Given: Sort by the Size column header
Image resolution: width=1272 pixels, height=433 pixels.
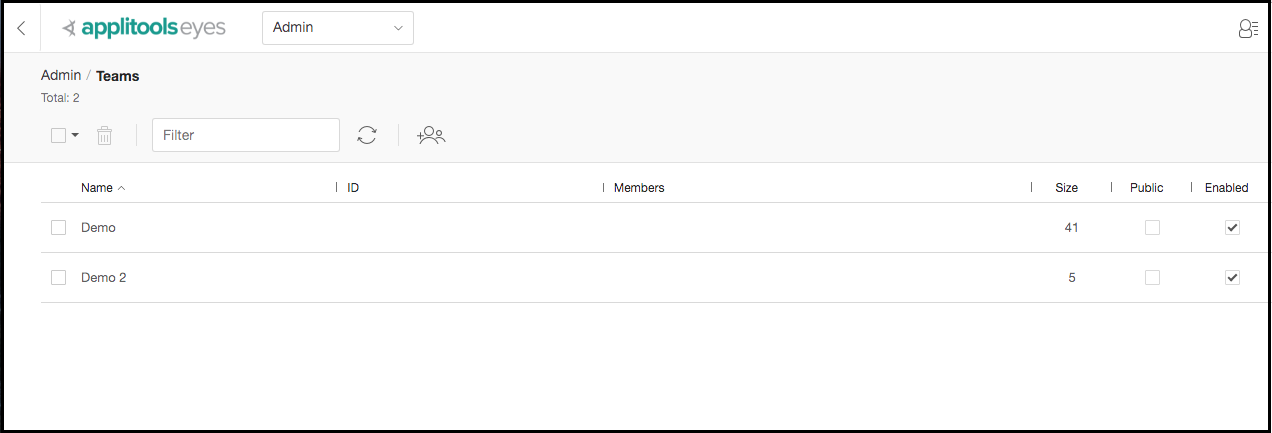Looking at the screenshot, I should click(1066, 188).
